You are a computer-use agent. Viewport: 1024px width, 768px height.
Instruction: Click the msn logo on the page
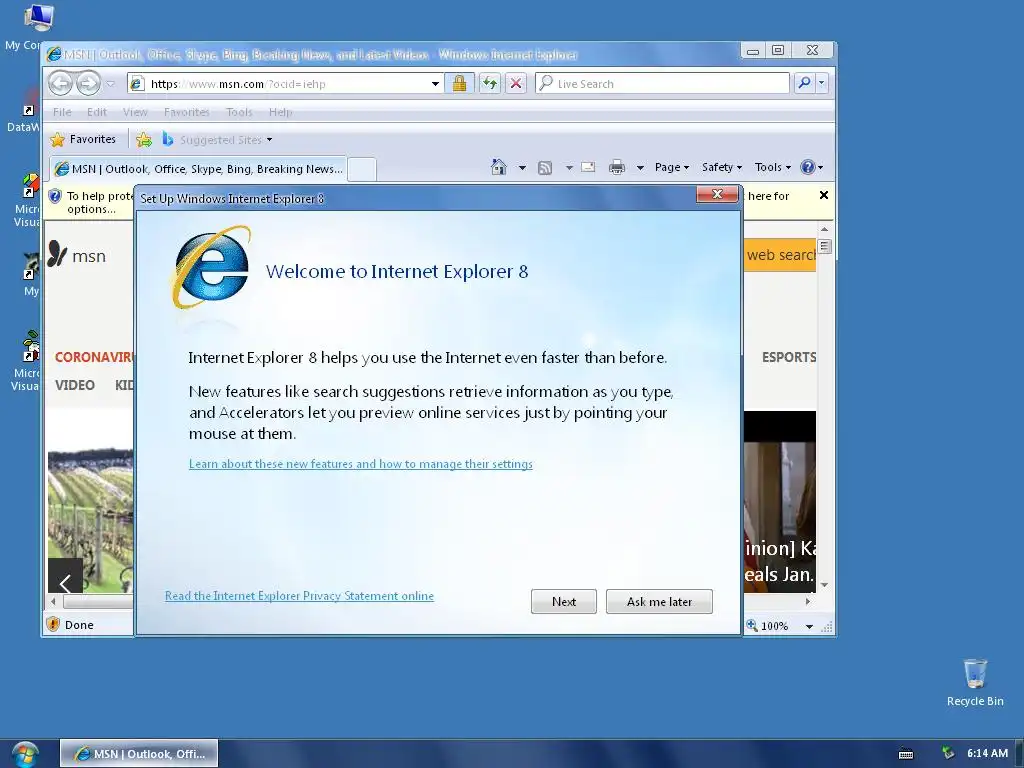coord(77,255)
